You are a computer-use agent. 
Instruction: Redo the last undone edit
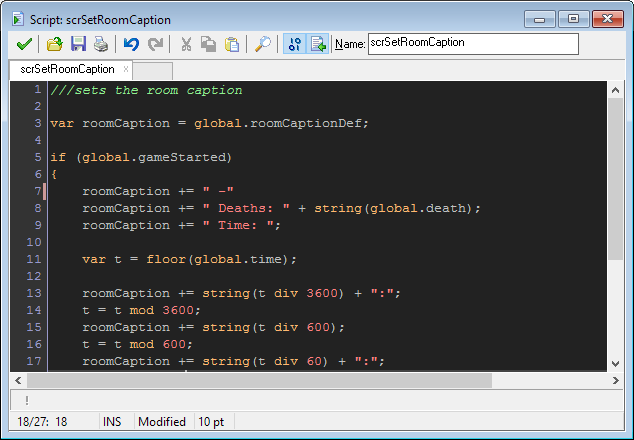155,44
